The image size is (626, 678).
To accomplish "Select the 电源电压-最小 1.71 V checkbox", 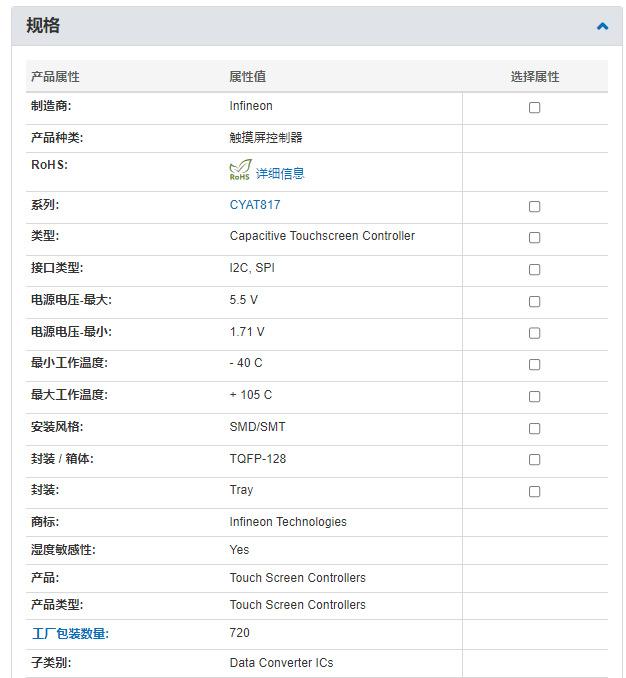I will click(534, 333).
